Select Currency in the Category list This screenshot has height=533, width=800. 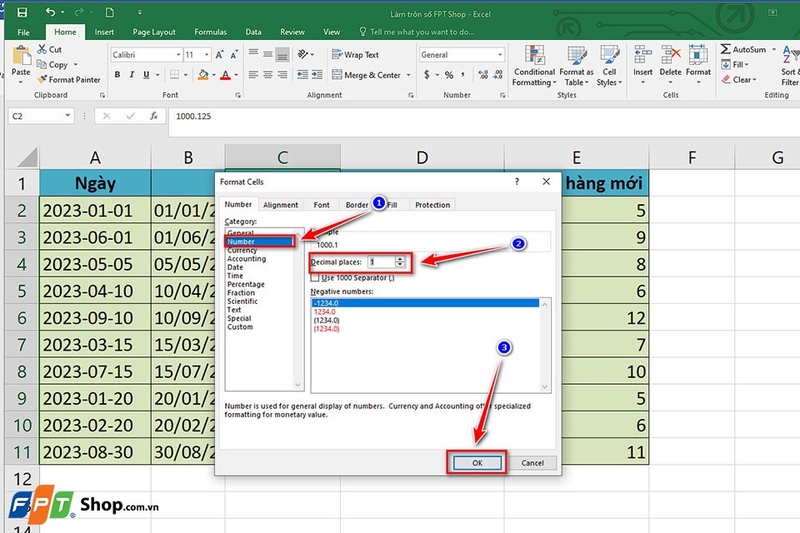(x=242, y=250)
